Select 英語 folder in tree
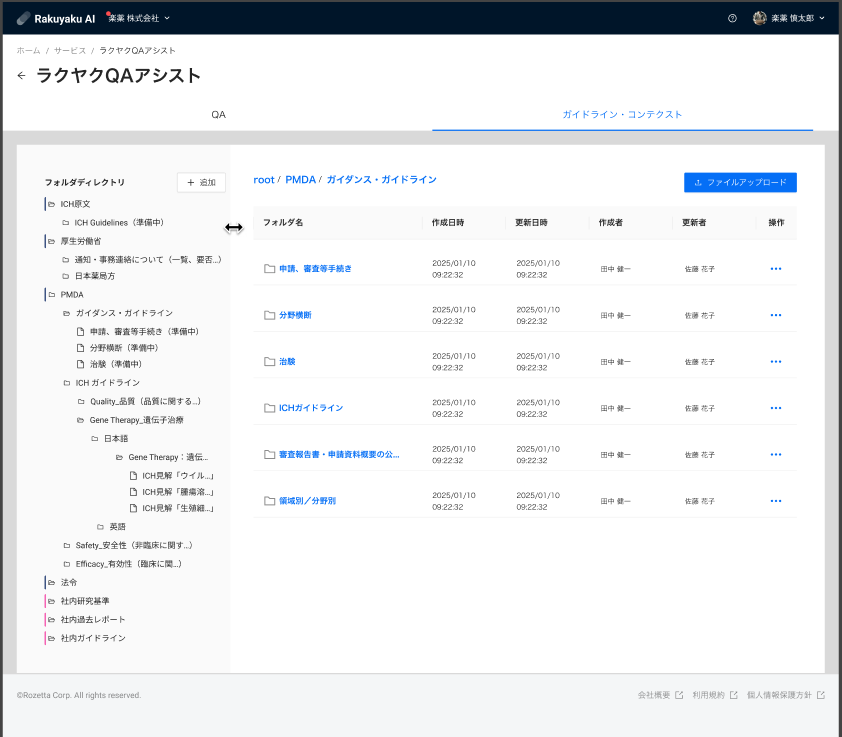The height and width of the screenshot is (737, 842). click(x=118, y=527)
